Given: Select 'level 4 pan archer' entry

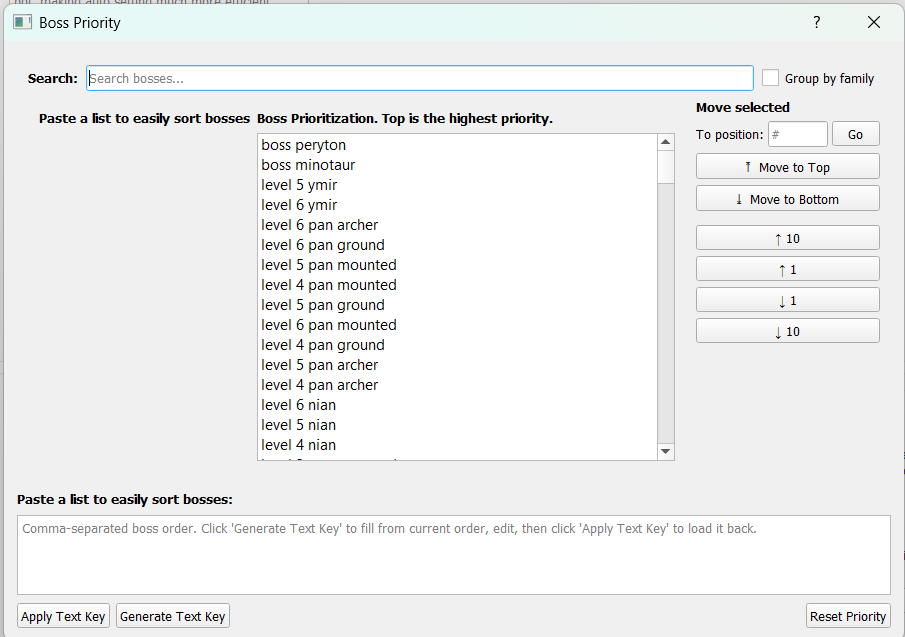Looking at the screenshot, I should 458,385.
